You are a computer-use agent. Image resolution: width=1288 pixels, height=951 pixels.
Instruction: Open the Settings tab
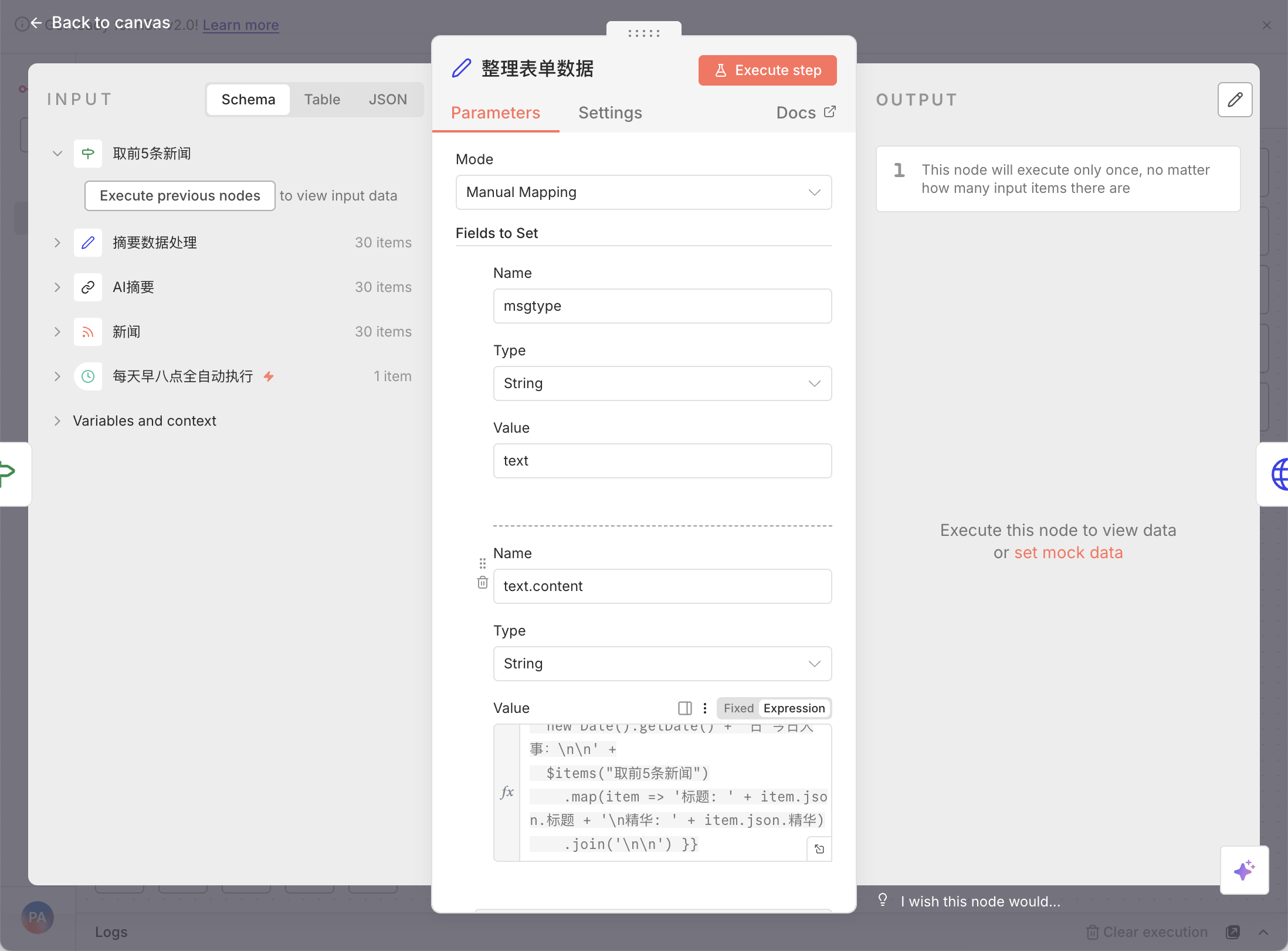tap(610, 113)
